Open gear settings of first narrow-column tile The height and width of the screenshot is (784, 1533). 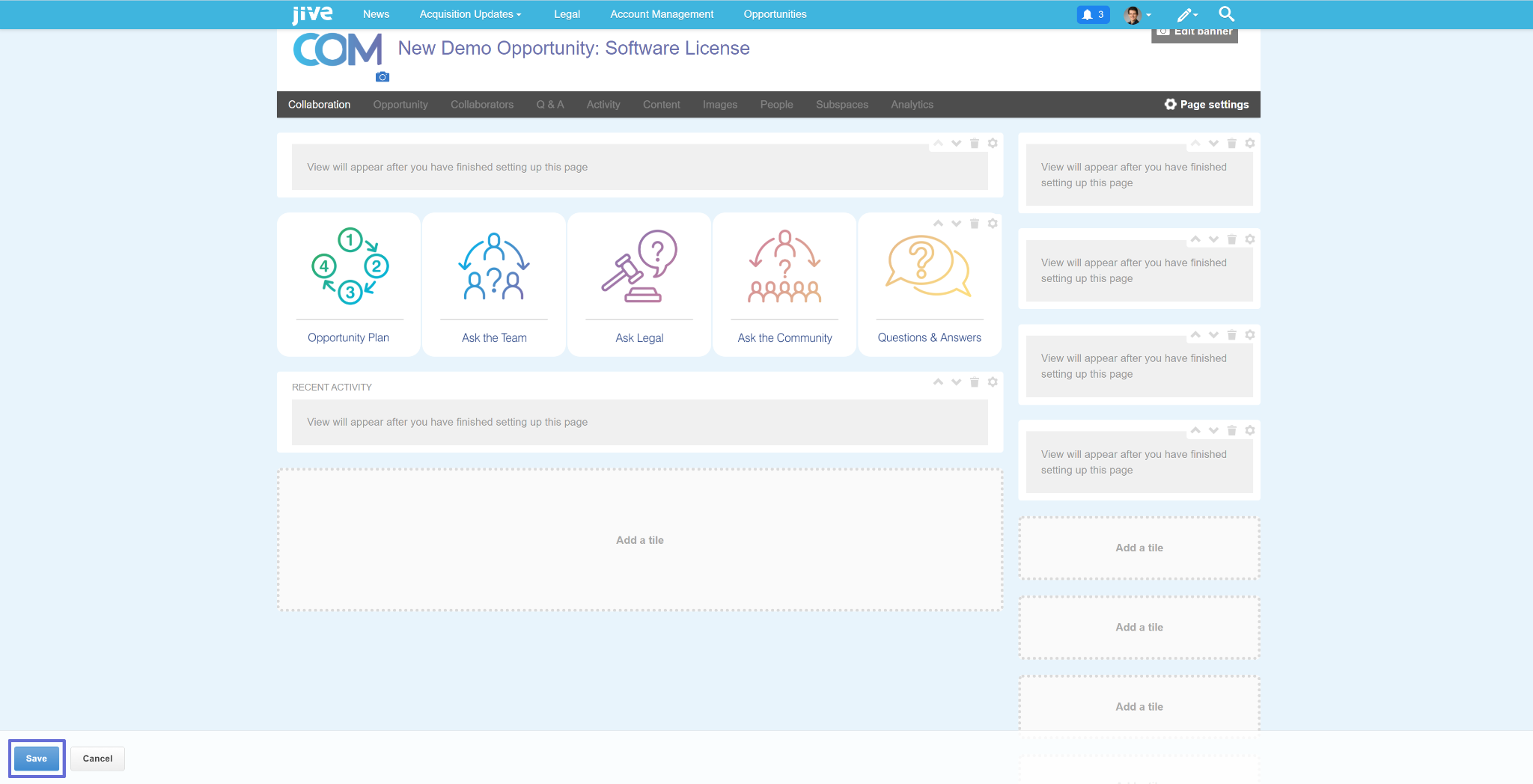click(x=1250, y=143)
